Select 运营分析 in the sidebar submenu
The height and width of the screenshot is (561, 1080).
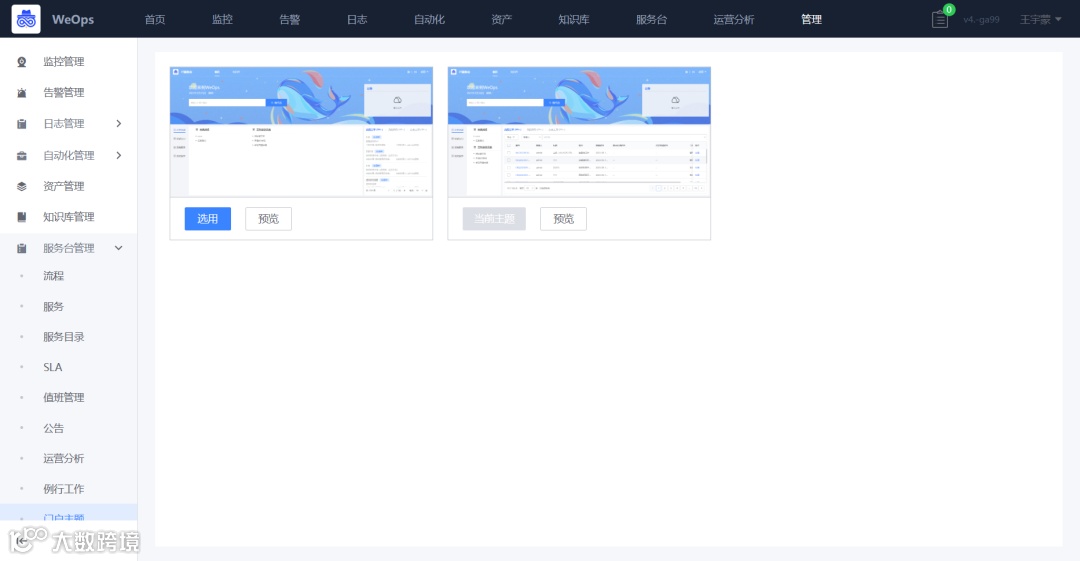(63, 458)
